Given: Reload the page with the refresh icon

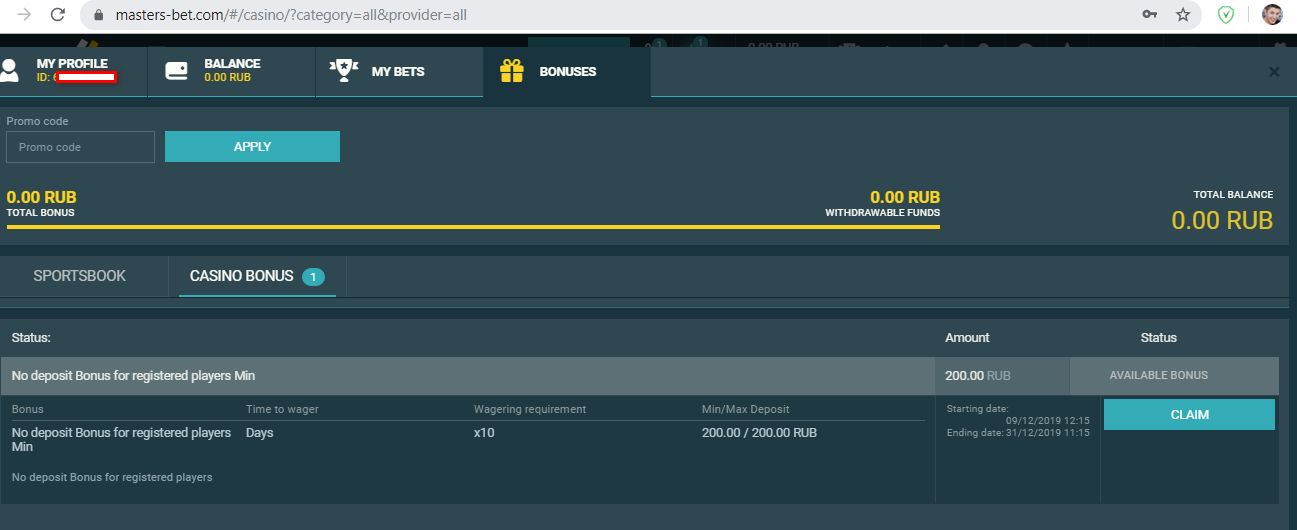Looking at the screenshot, I should [58, 15].
